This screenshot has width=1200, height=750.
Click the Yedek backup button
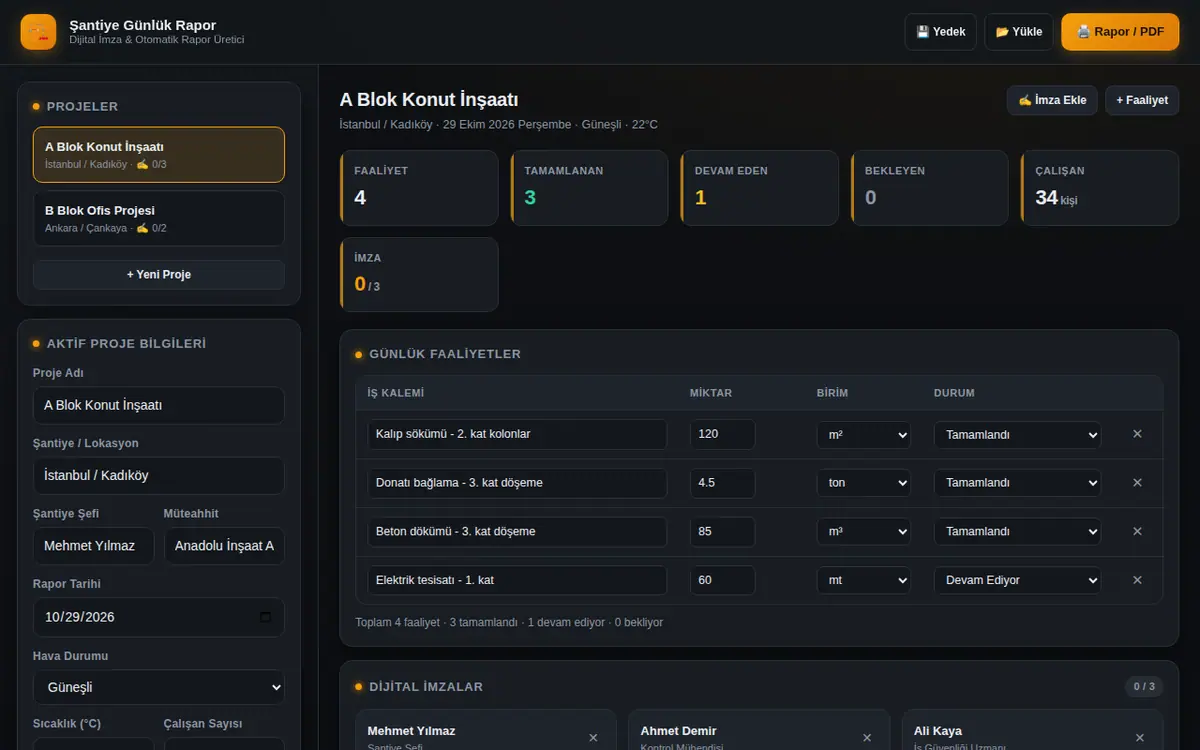coord(941,32)
